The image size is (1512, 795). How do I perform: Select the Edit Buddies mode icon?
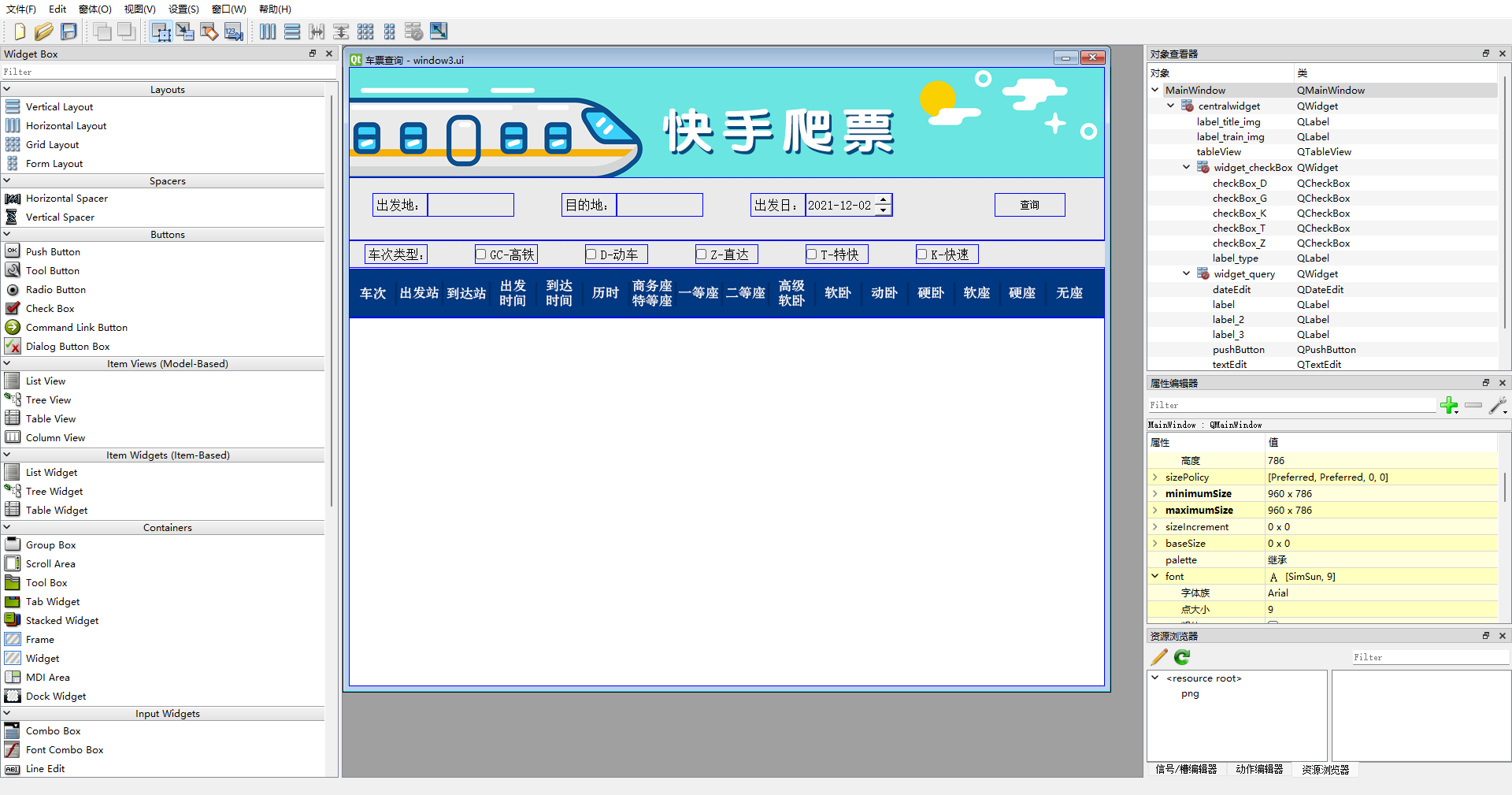(209, 32)
